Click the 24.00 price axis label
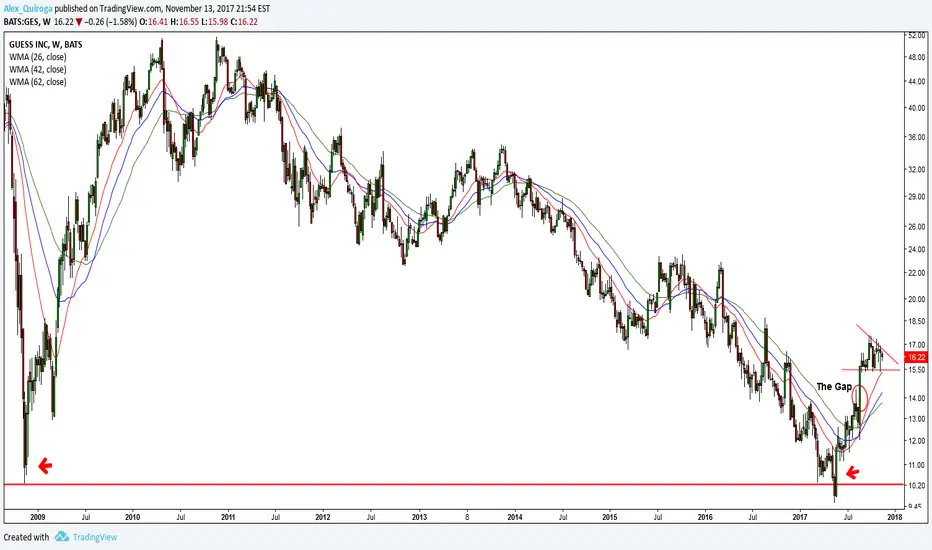 tap(916, 249)
